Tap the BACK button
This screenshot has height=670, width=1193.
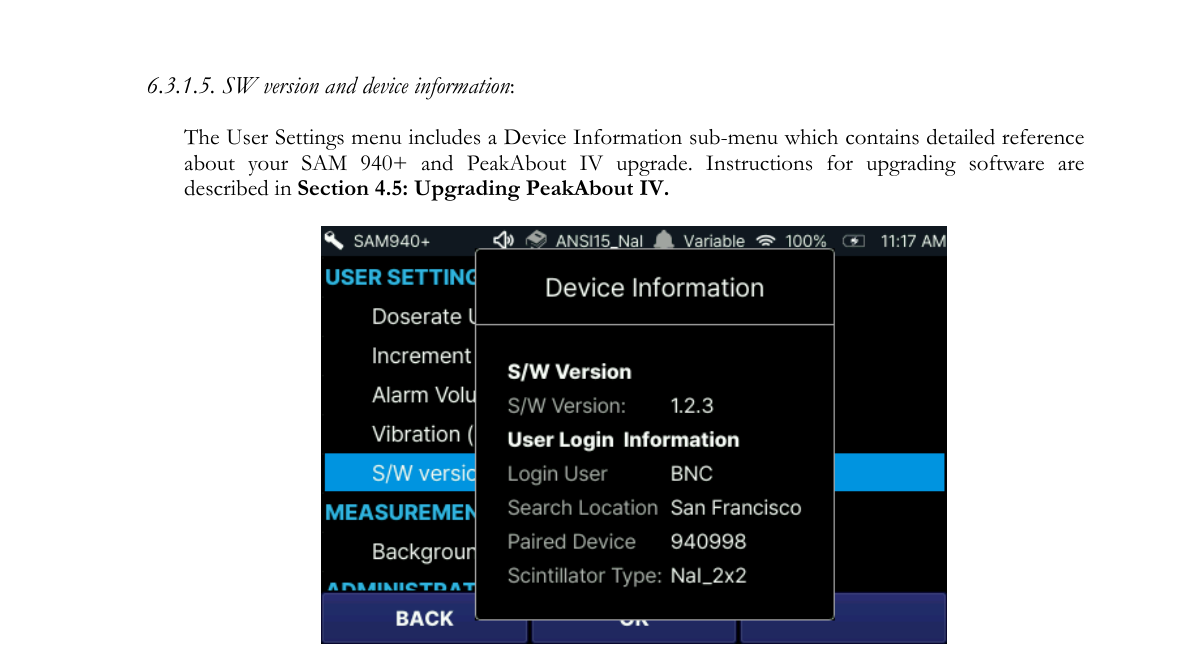tap(425, 618)
